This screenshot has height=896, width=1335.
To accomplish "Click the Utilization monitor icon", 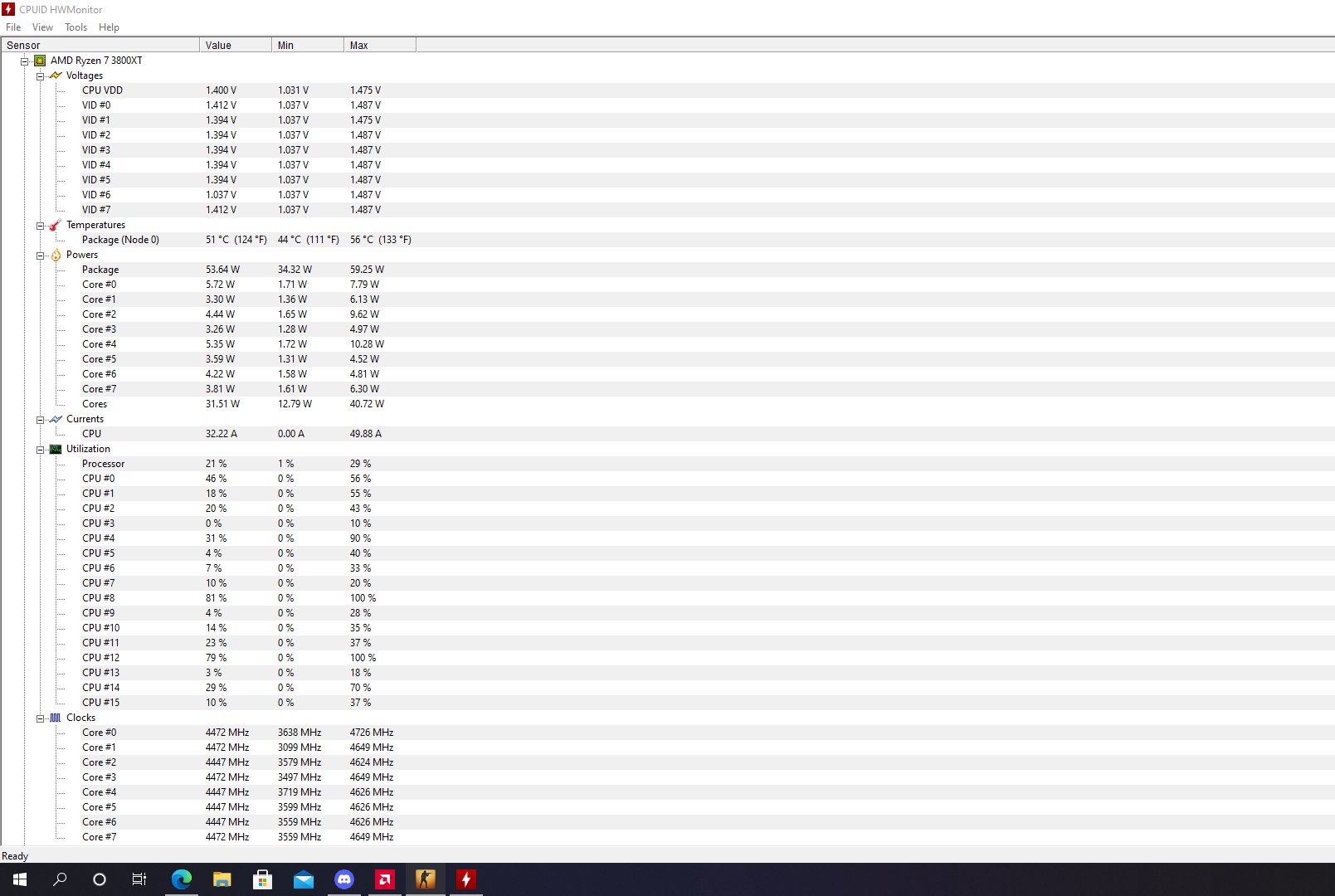I will 56,449.
